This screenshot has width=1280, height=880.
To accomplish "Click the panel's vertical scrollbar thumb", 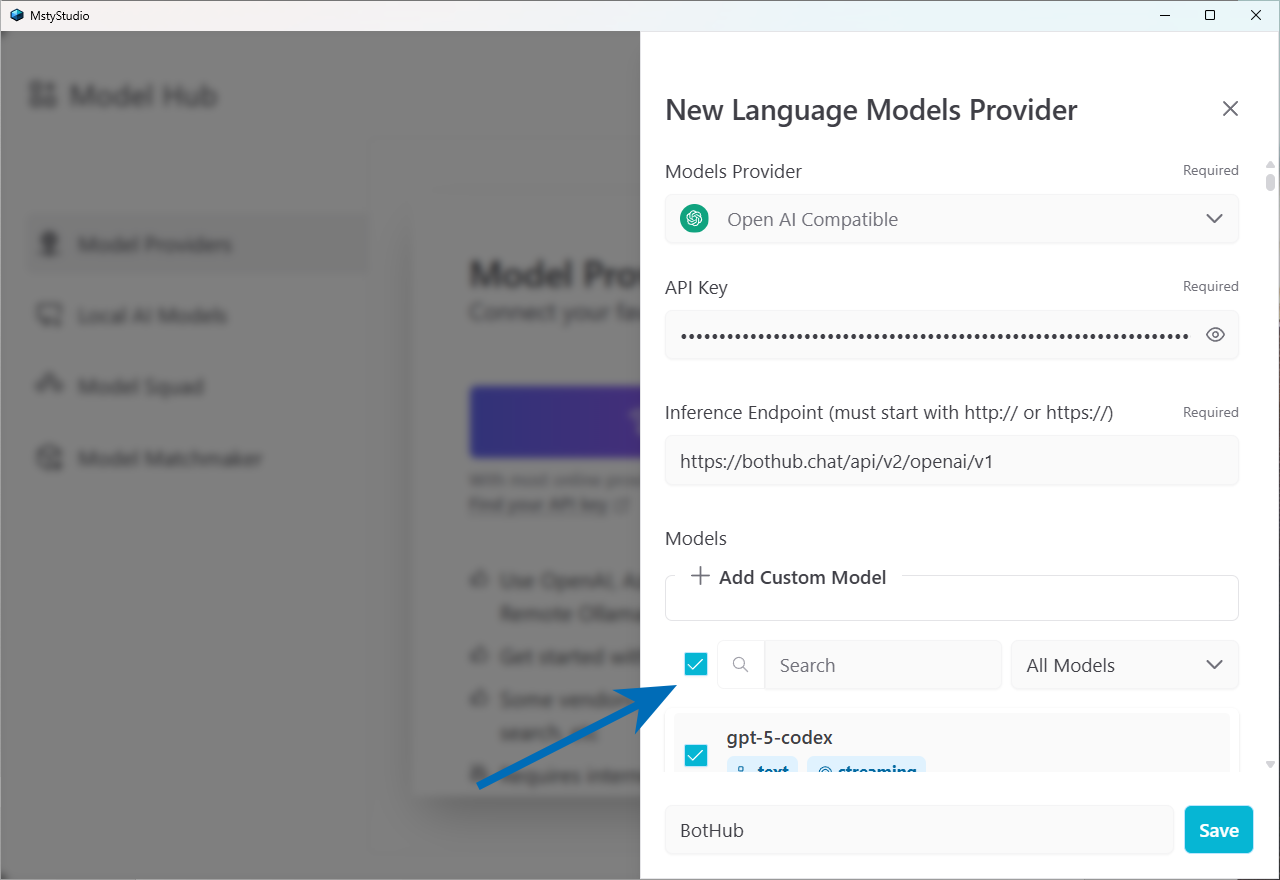I will point(1270,181).
